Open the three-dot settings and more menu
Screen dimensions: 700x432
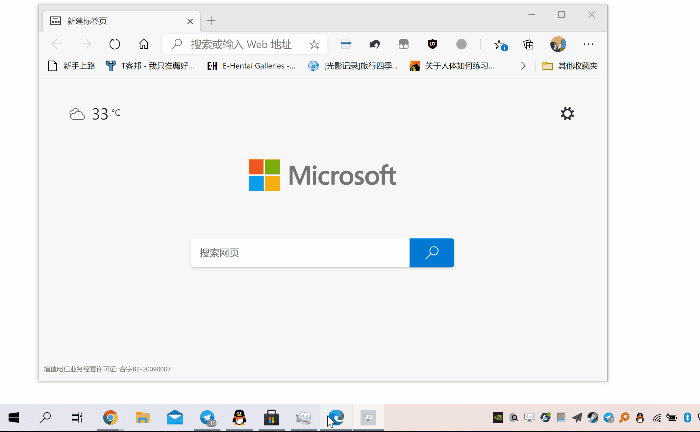click(x=588, y=44)
